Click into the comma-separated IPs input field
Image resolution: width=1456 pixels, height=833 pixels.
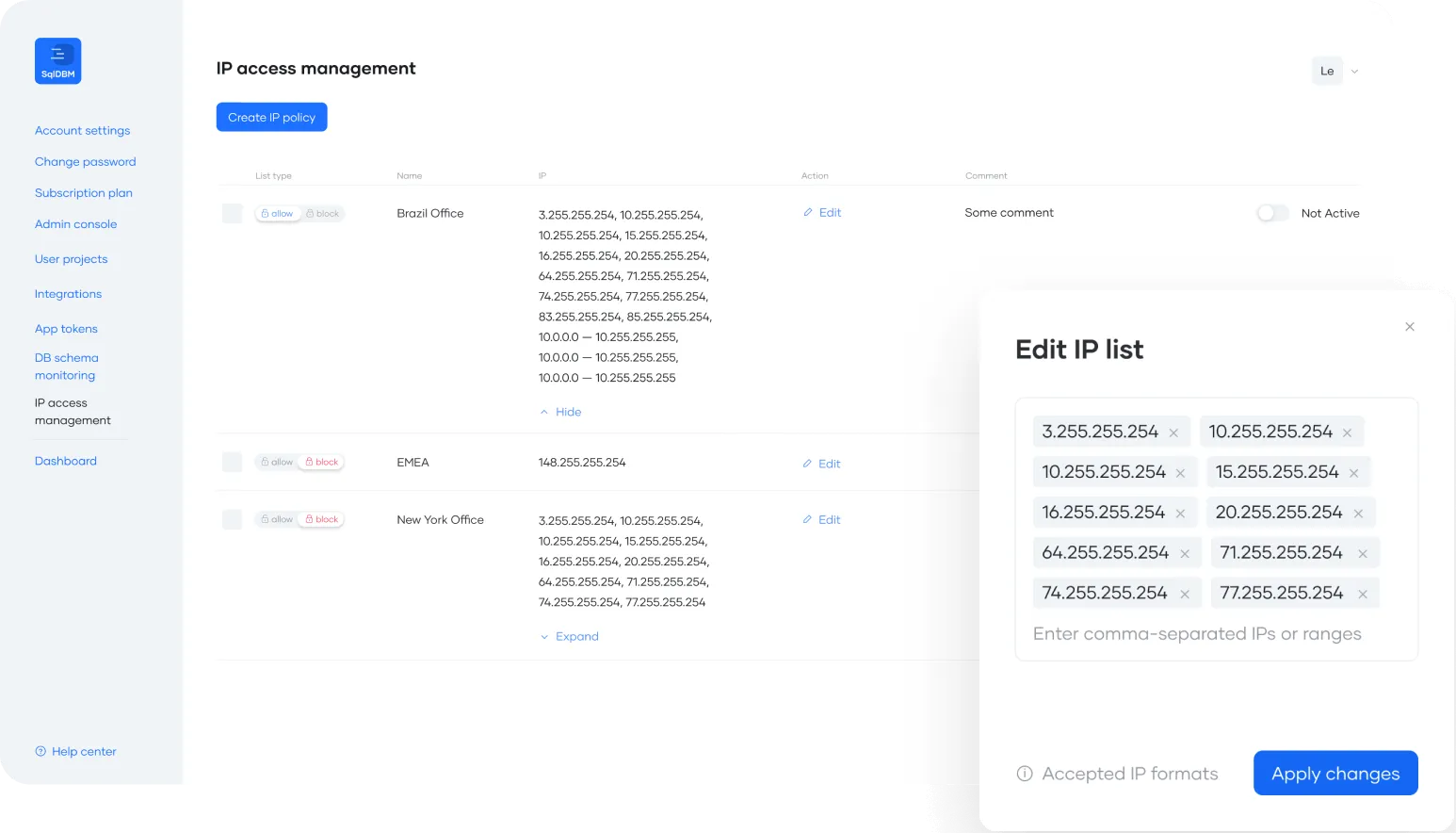[x=1197, y=634]
